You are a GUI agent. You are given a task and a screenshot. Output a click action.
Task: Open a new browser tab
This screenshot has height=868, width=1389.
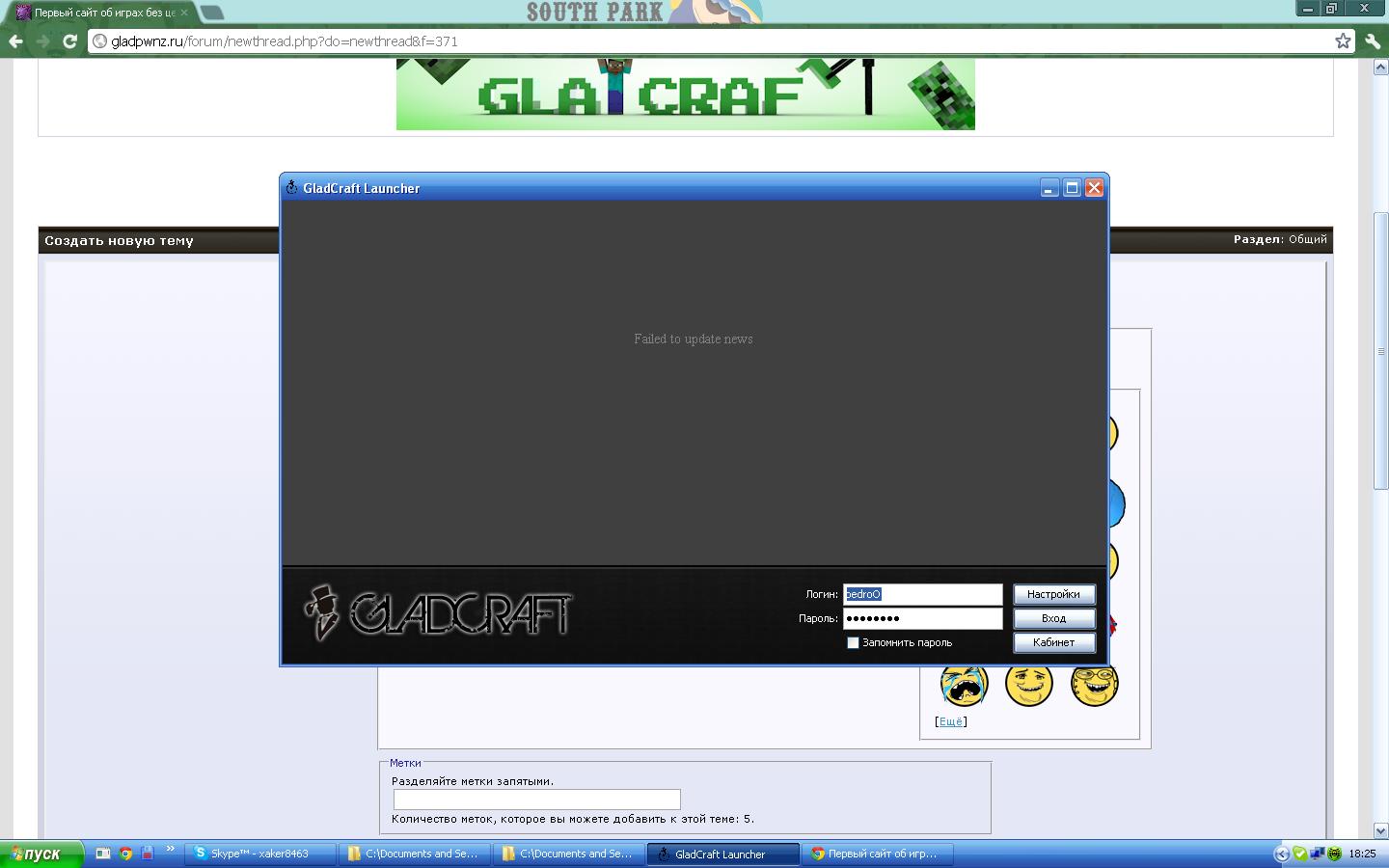(x=212, y=13)
